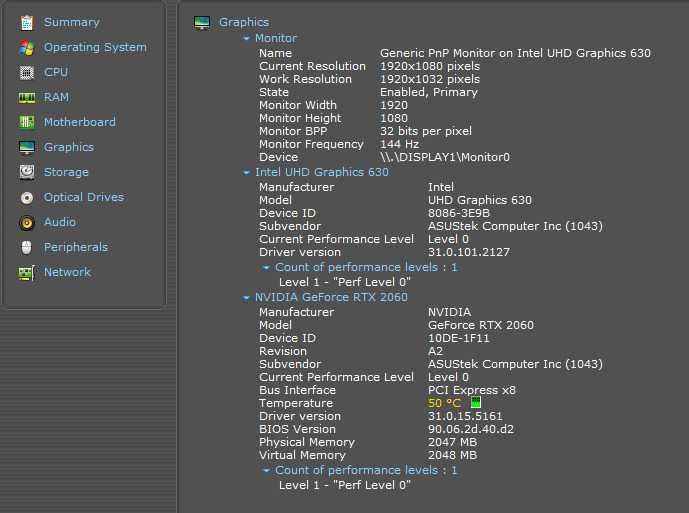Click the Network card icon
The width and height of the screenshot is (689, 513).
pyautogui.click(x=27, y=273)
